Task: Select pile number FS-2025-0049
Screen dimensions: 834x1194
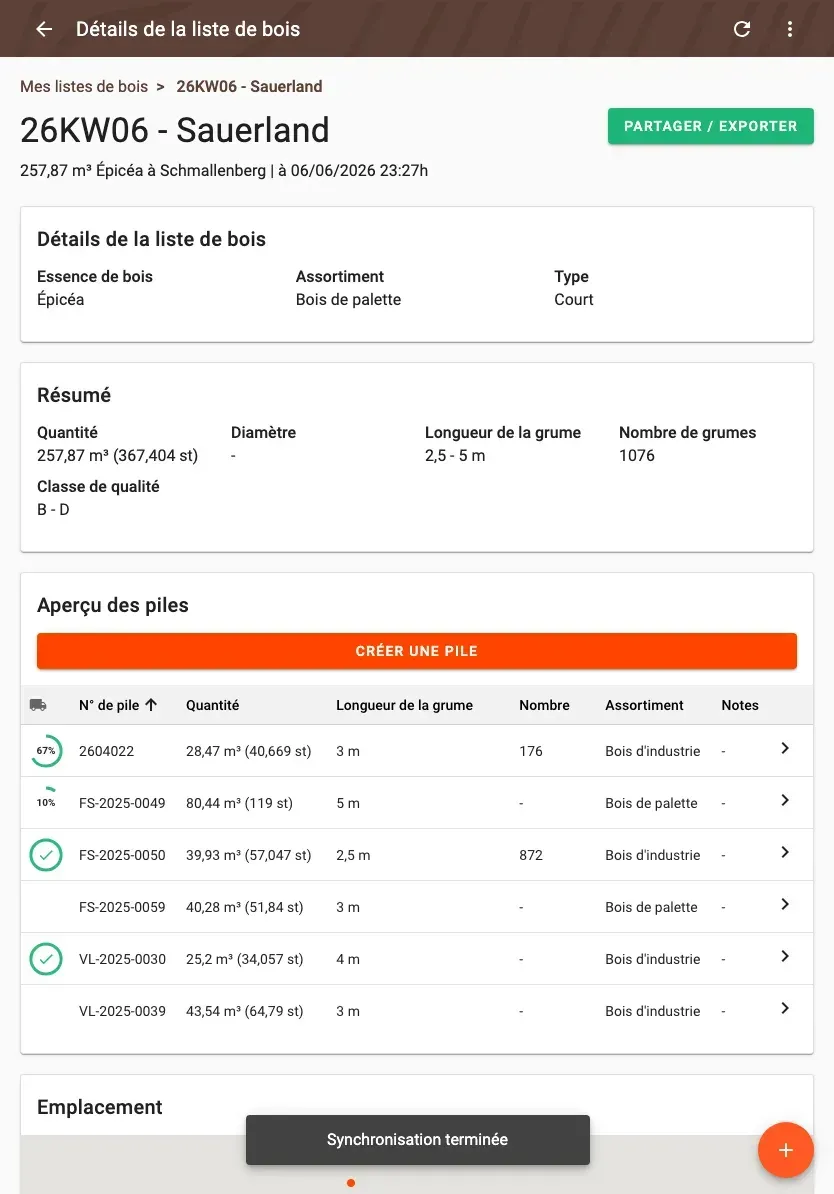Action: [x=122, y=803]
